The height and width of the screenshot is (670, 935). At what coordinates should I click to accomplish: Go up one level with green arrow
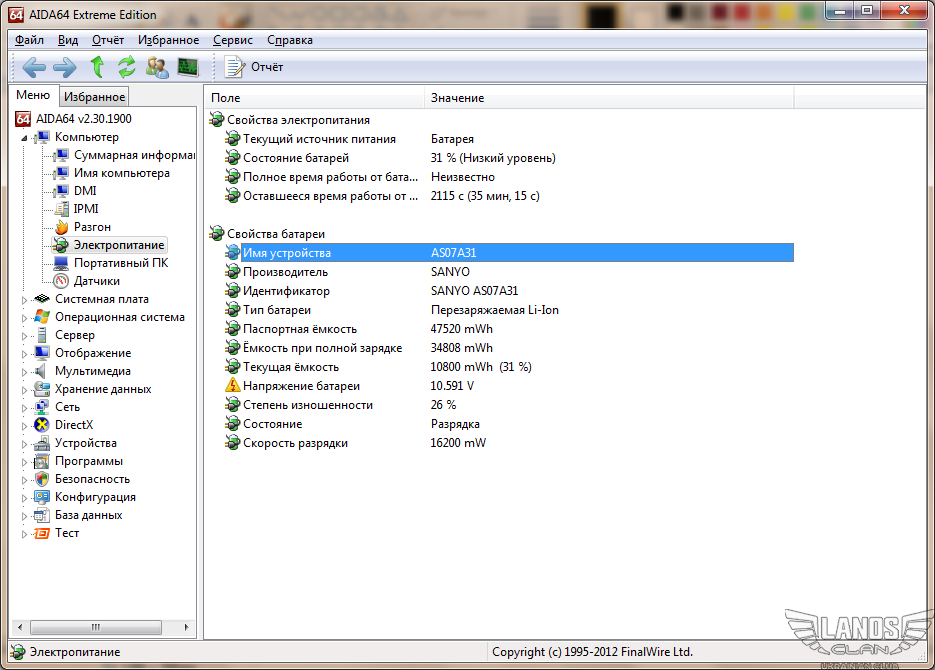click(x=97, y=67)
